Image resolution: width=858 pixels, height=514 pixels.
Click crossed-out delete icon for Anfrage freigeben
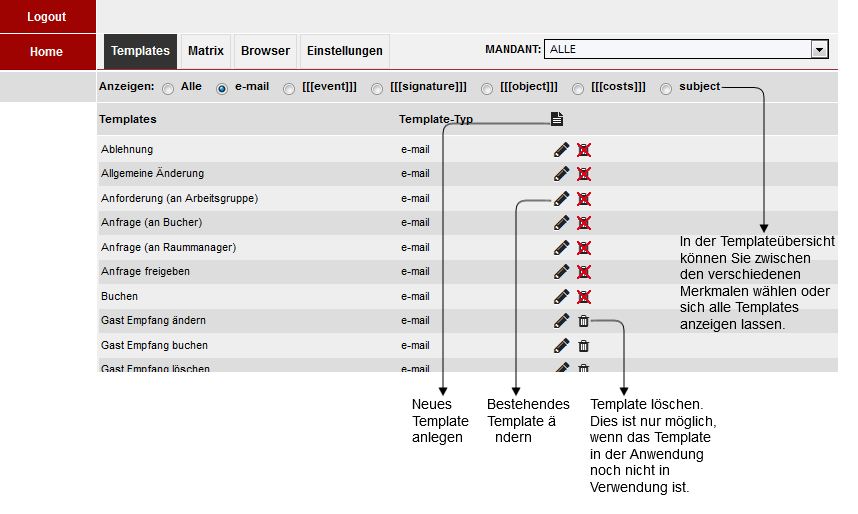tap(584, 272)
